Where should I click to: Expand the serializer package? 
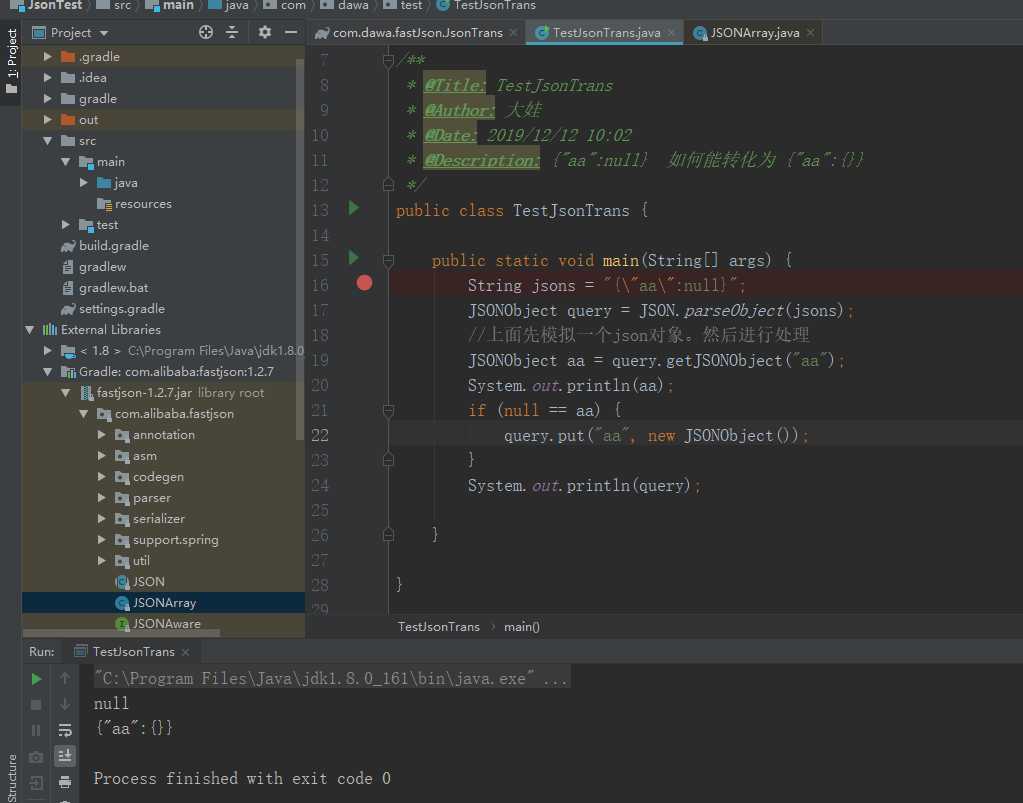pyautogui.click(x=102, y=519)
